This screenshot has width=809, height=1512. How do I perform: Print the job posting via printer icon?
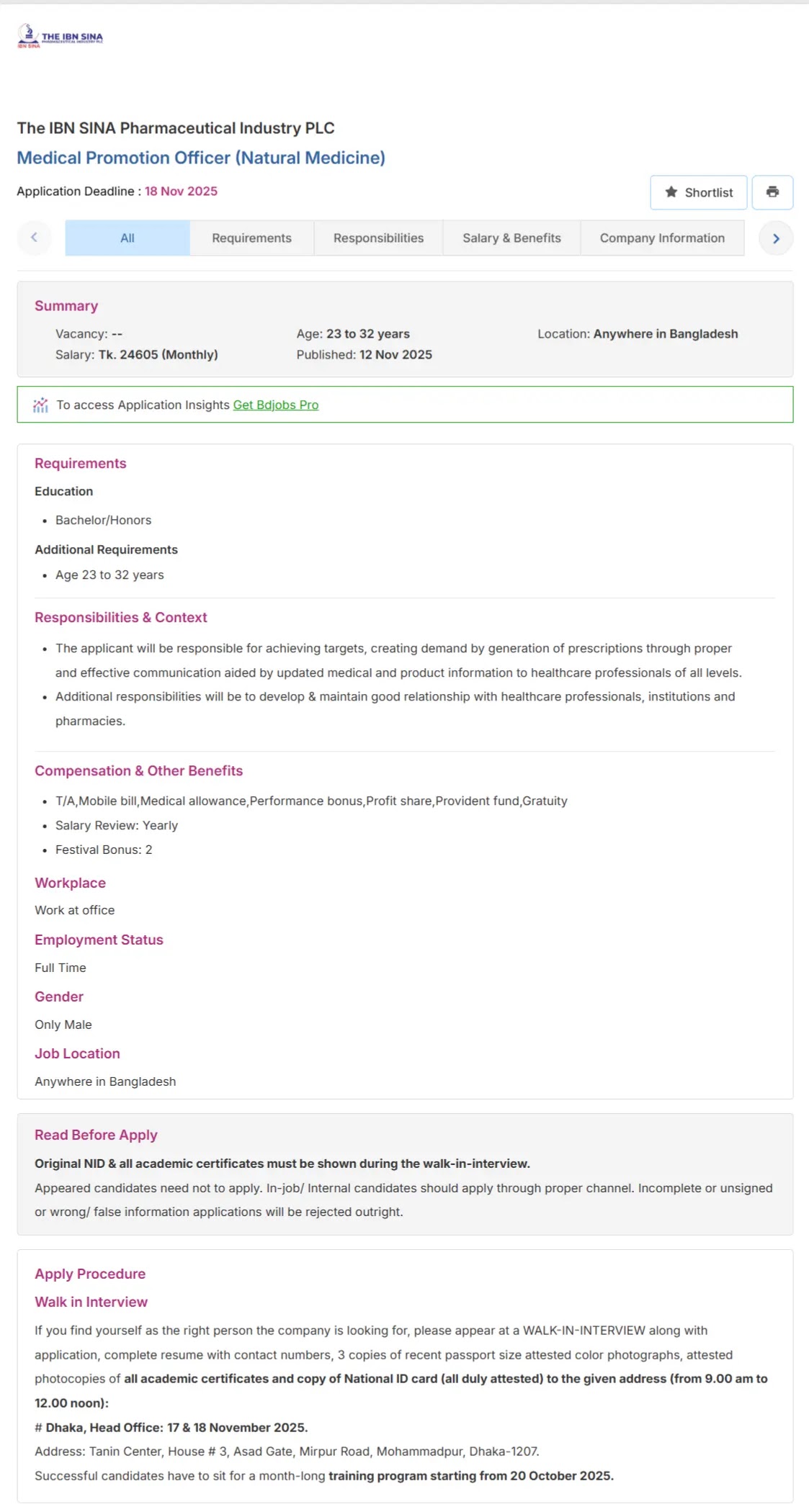[x=772, y=192]
